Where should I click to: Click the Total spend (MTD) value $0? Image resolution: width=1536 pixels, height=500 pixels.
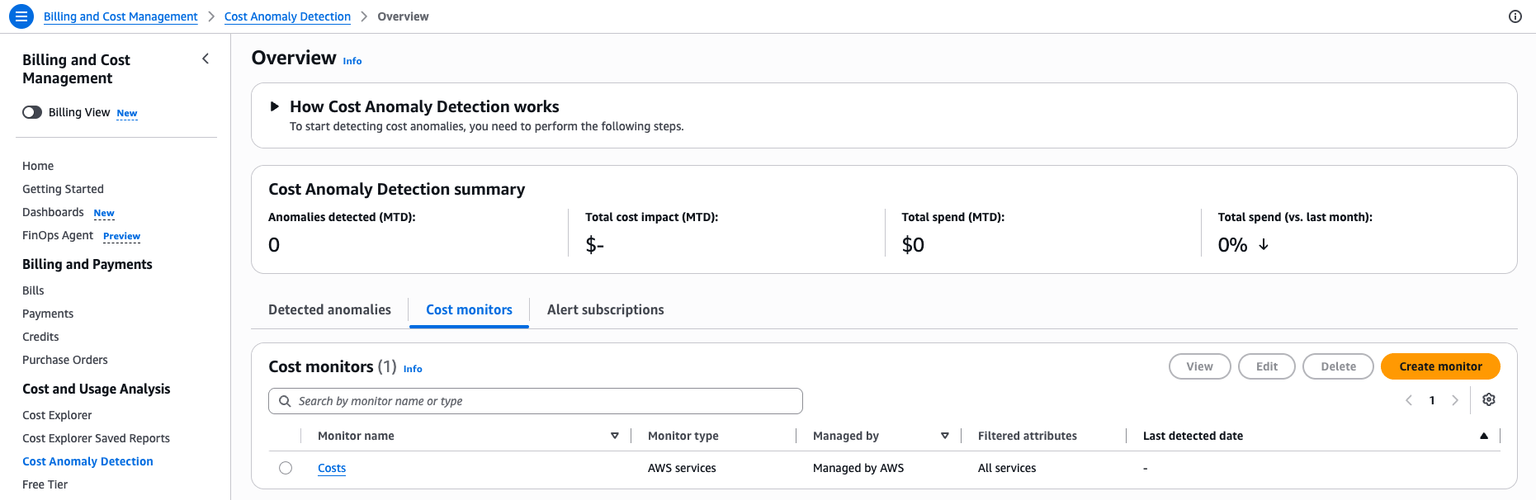coord(913,245)
